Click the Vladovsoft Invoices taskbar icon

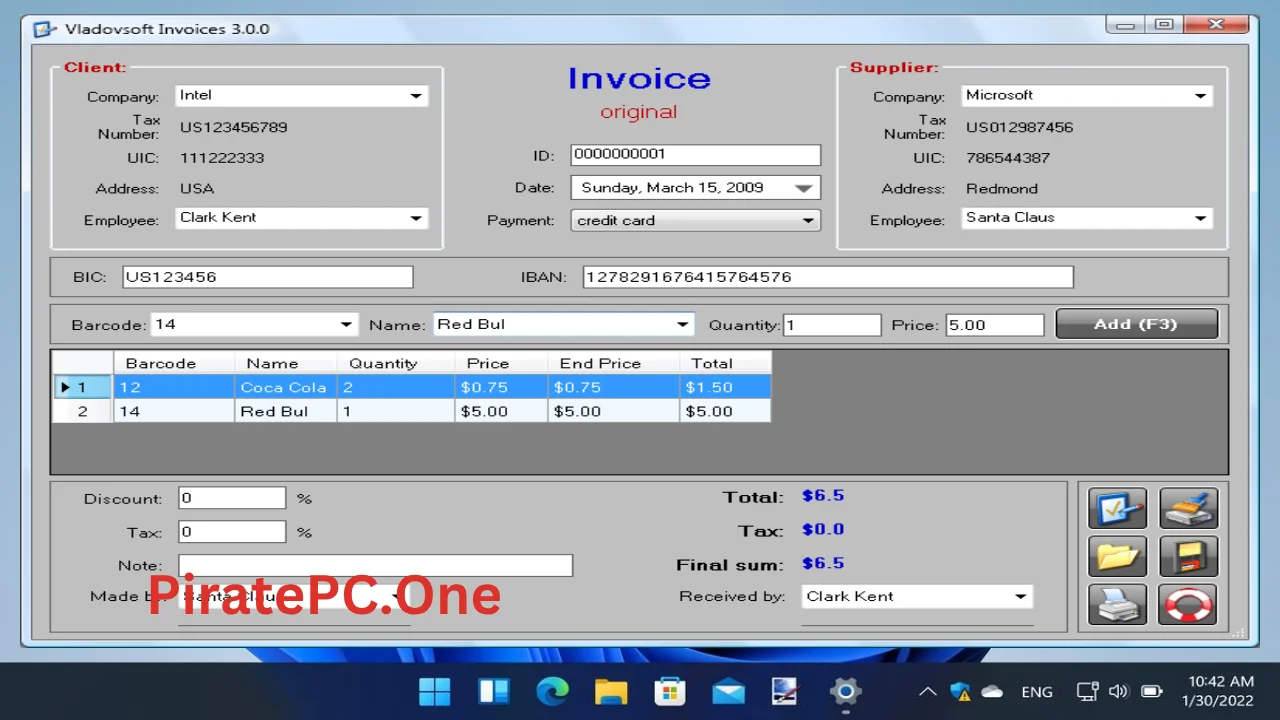click(786, 691)
